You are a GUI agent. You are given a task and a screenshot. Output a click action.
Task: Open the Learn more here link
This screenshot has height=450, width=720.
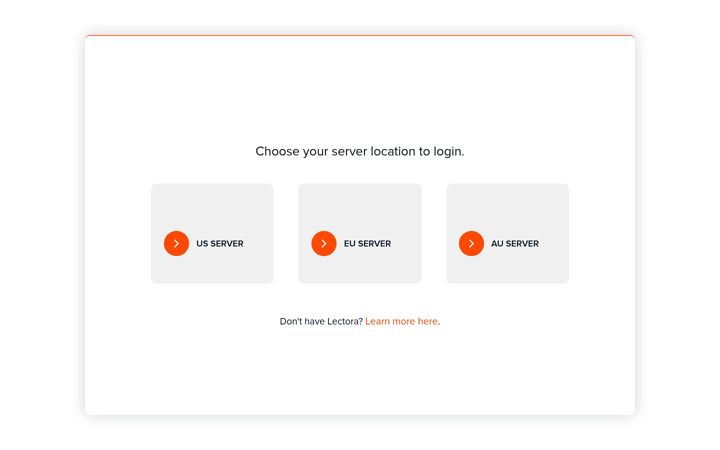pos(402,321)
